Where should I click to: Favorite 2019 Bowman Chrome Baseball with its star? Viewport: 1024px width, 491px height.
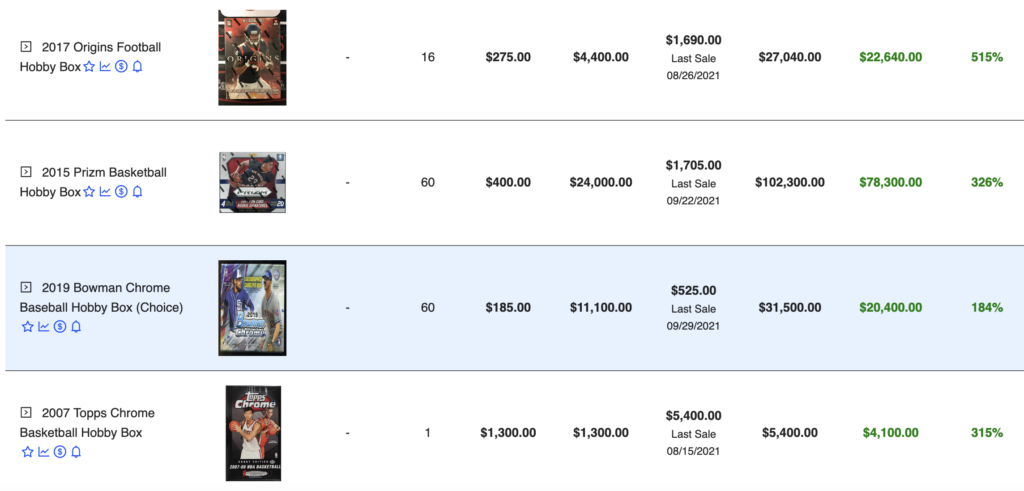[x=27, y=326]
